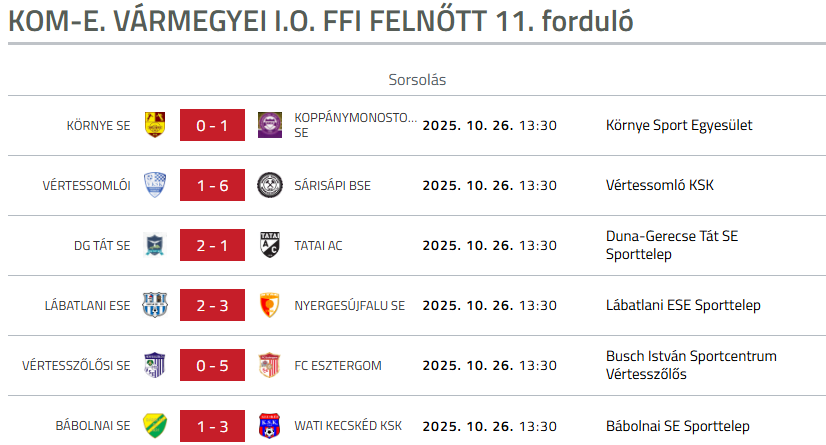
Task: Click the Tatai AC team crest
Action: (269, 245)
